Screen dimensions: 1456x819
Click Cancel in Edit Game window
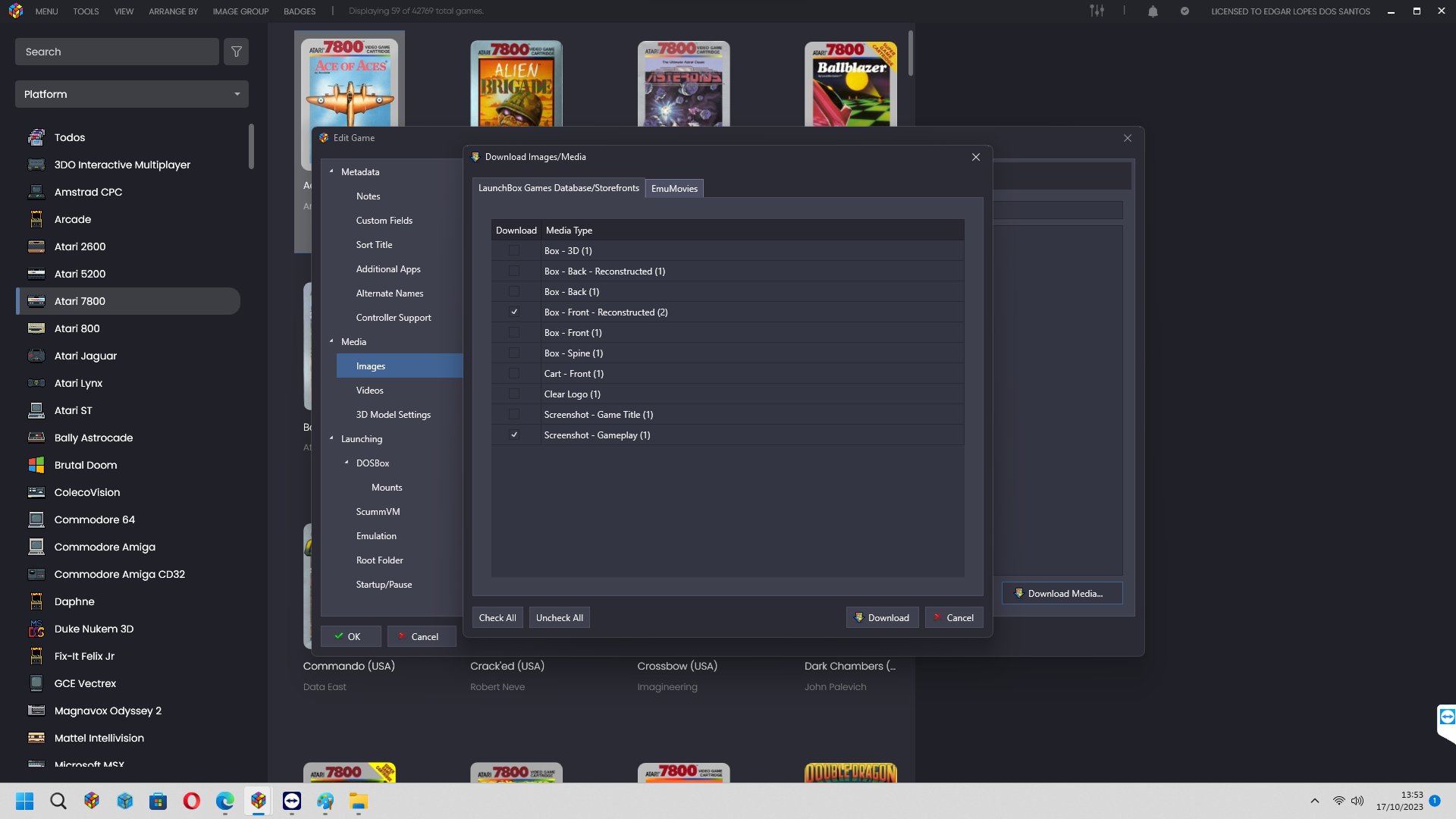(x=422, y=636)
